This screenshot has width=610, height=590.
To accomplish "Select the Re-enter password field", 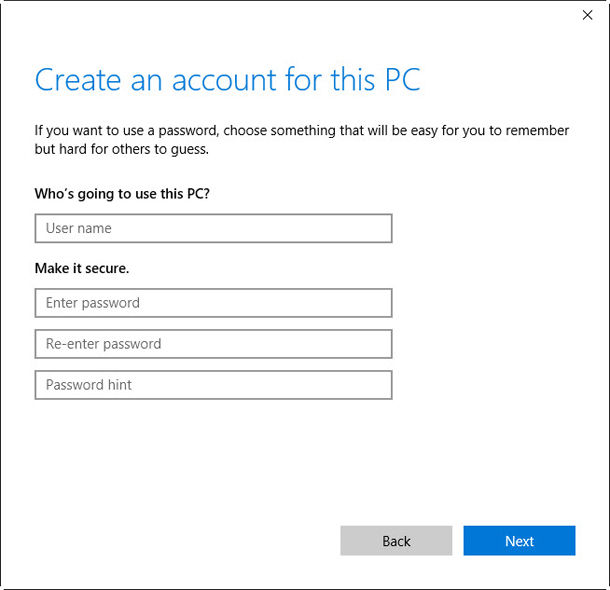I will 213,344.
